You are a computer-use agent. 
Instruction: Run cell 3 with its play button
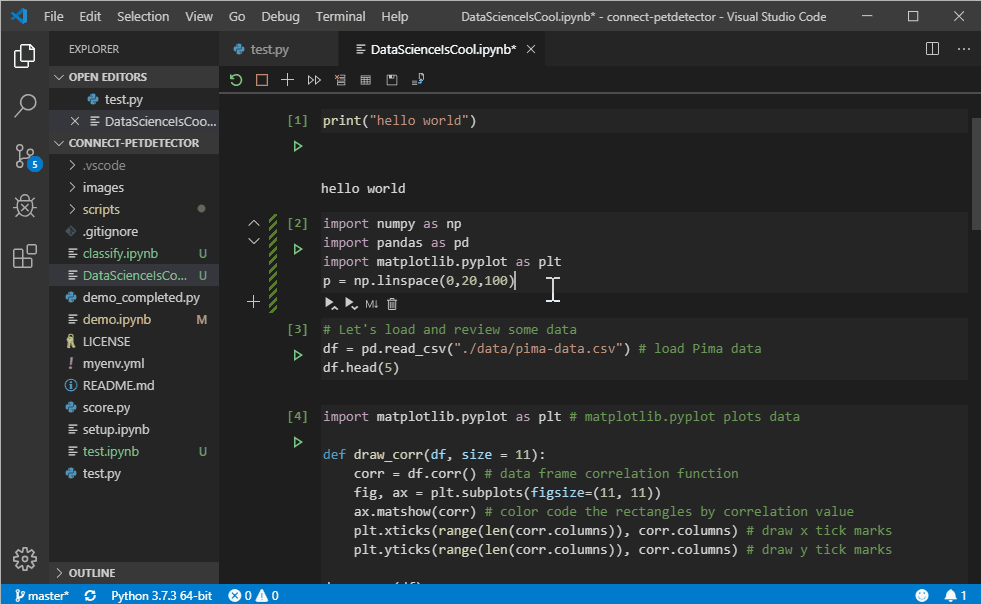click(297, 355)
